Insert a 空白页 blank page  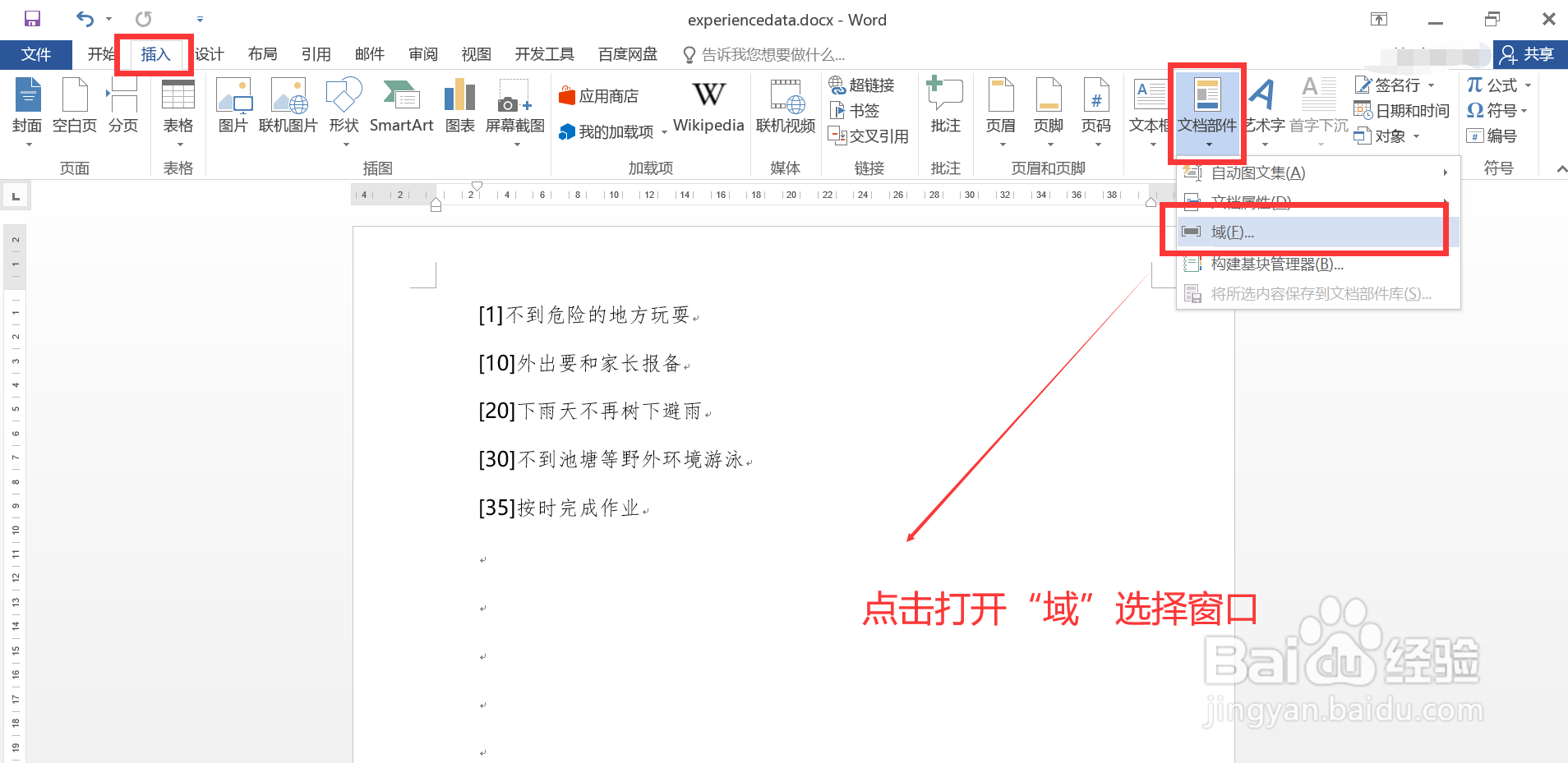point(75,105)
